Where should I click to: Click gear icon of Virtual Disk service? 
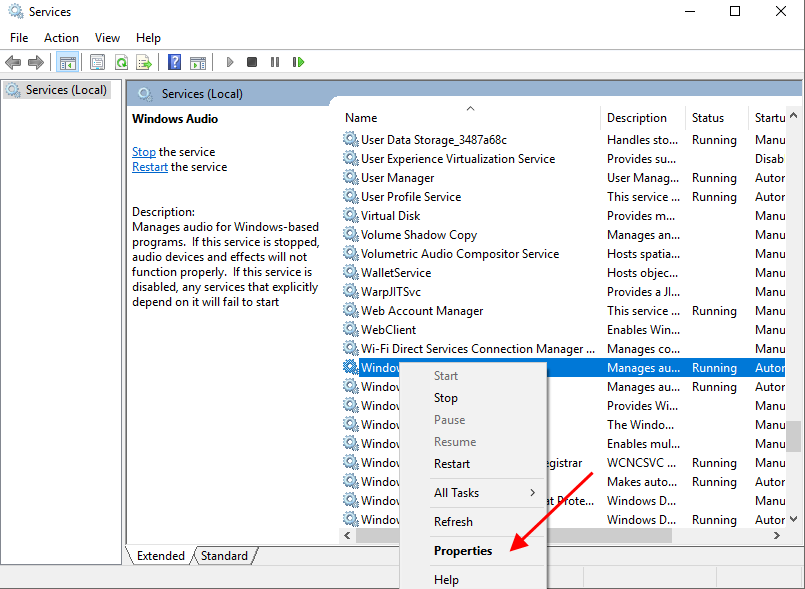point(351,216)
